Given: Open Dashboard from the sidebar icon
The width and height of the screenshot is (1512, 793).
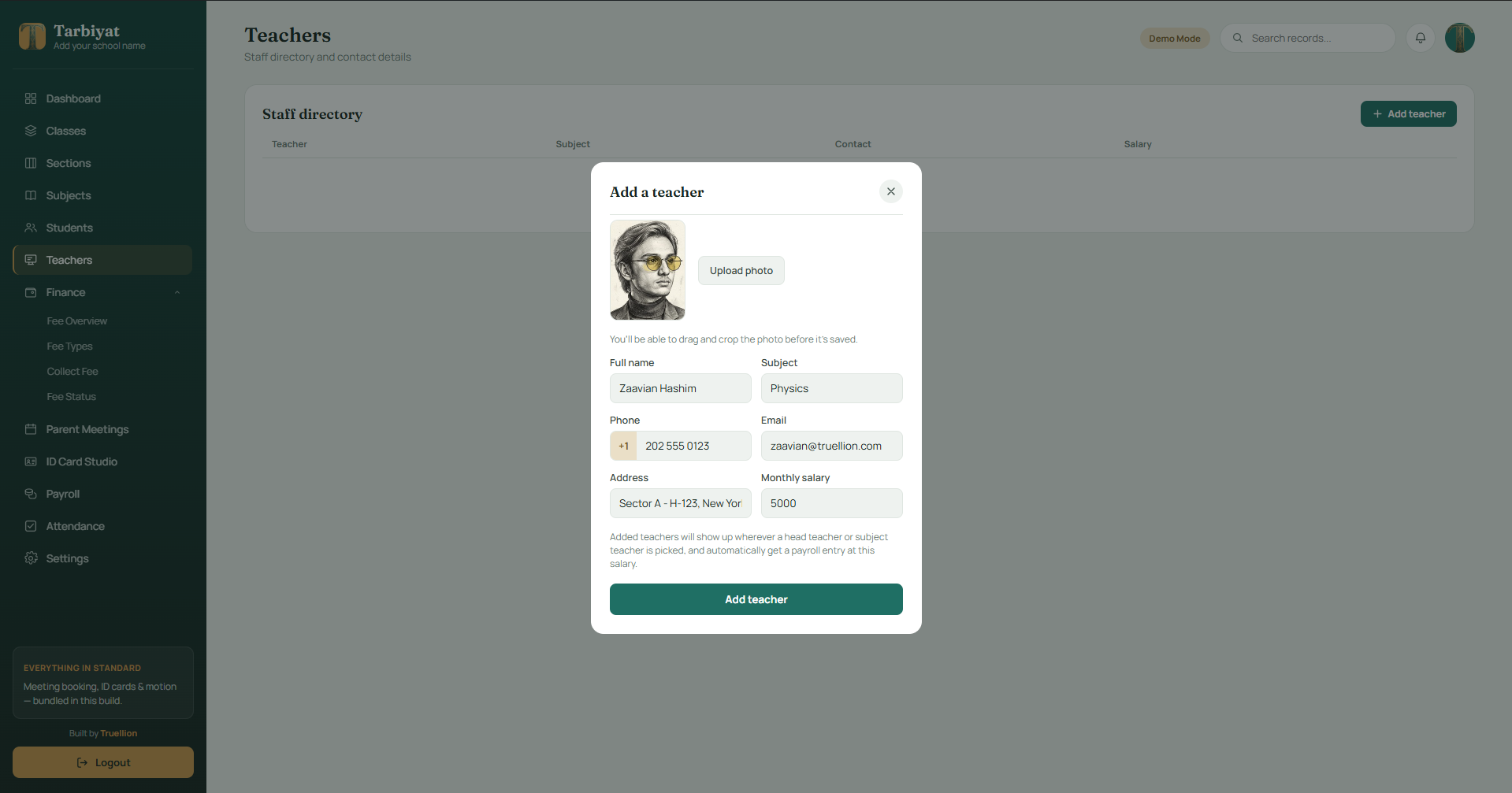Looking at the screenshot, I should click(31, 98).
